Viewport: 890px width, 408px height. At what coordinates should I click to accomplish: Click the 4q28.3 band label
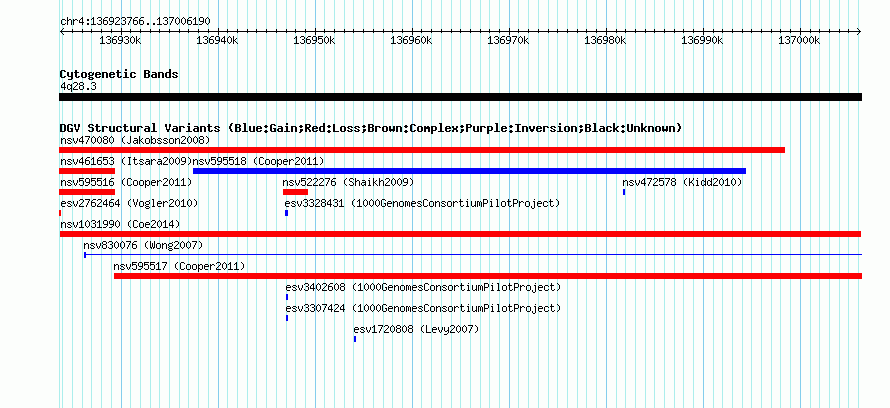(78, 86)
